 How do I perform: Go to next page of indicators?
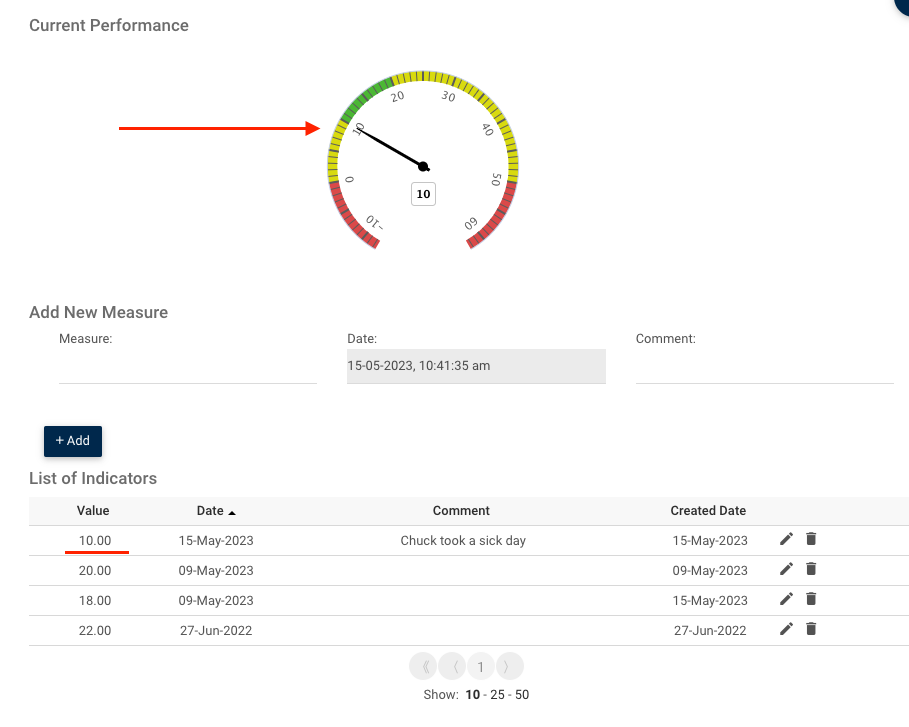pos(508,667)
